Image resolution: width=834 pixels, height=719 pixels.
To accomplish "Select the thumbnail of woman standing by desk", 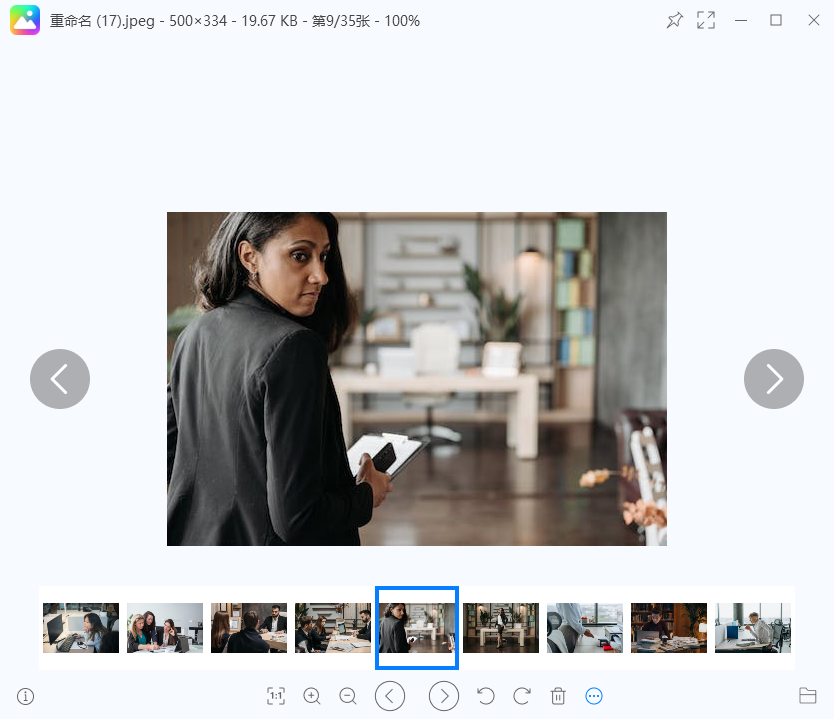I will [501, 628].
